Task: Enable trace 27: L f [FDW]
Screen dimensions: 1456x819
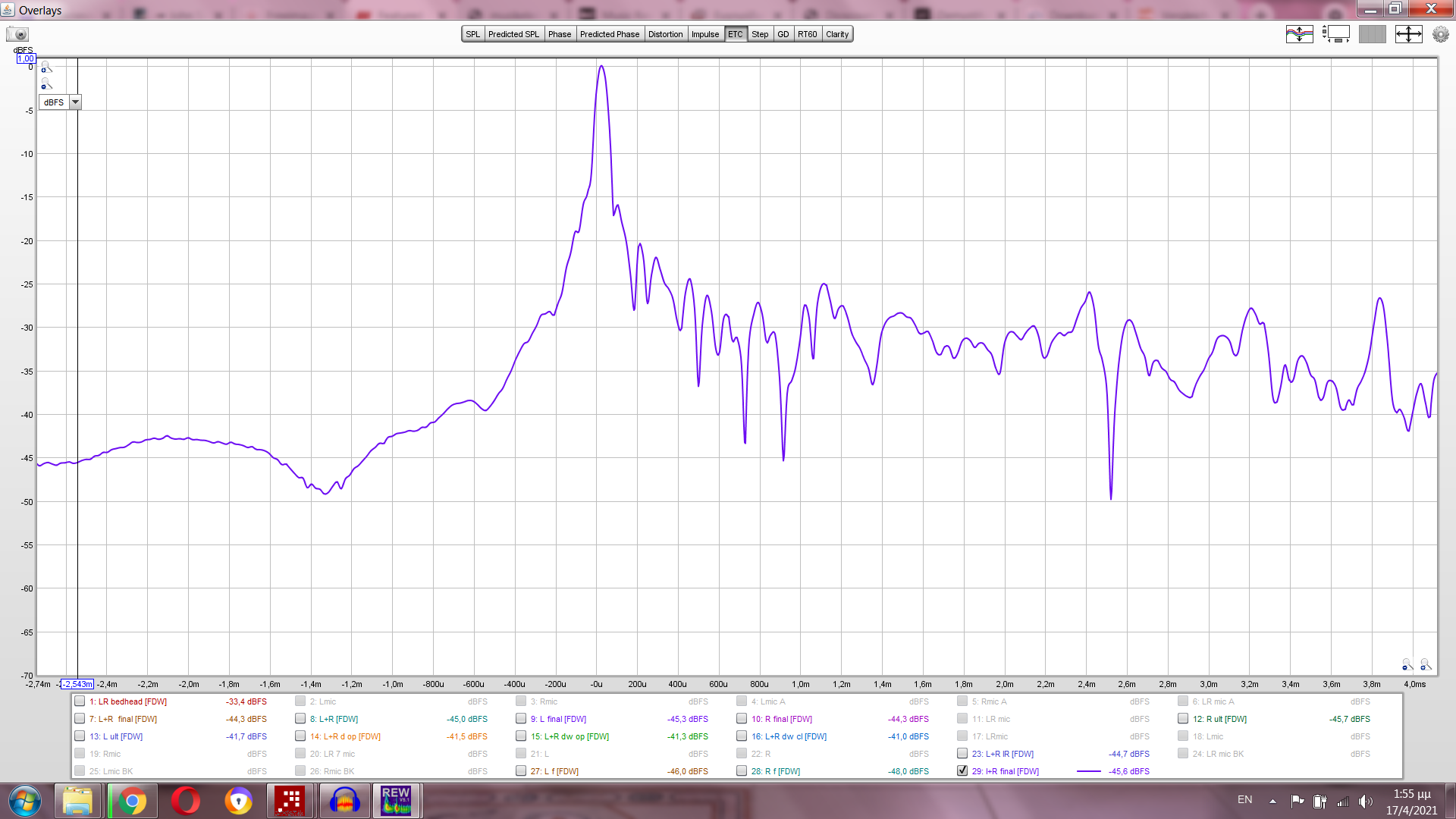Action: pyautogui.click(x=521, y=771)
